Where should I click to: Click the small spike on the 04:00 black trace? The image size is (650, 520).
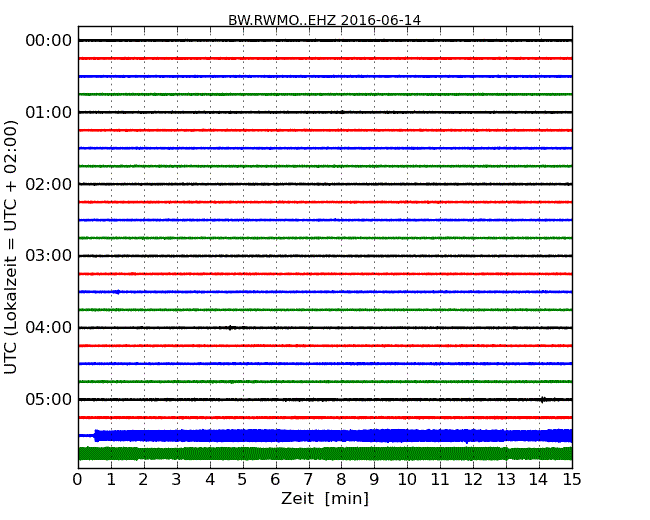pos(230,328)
